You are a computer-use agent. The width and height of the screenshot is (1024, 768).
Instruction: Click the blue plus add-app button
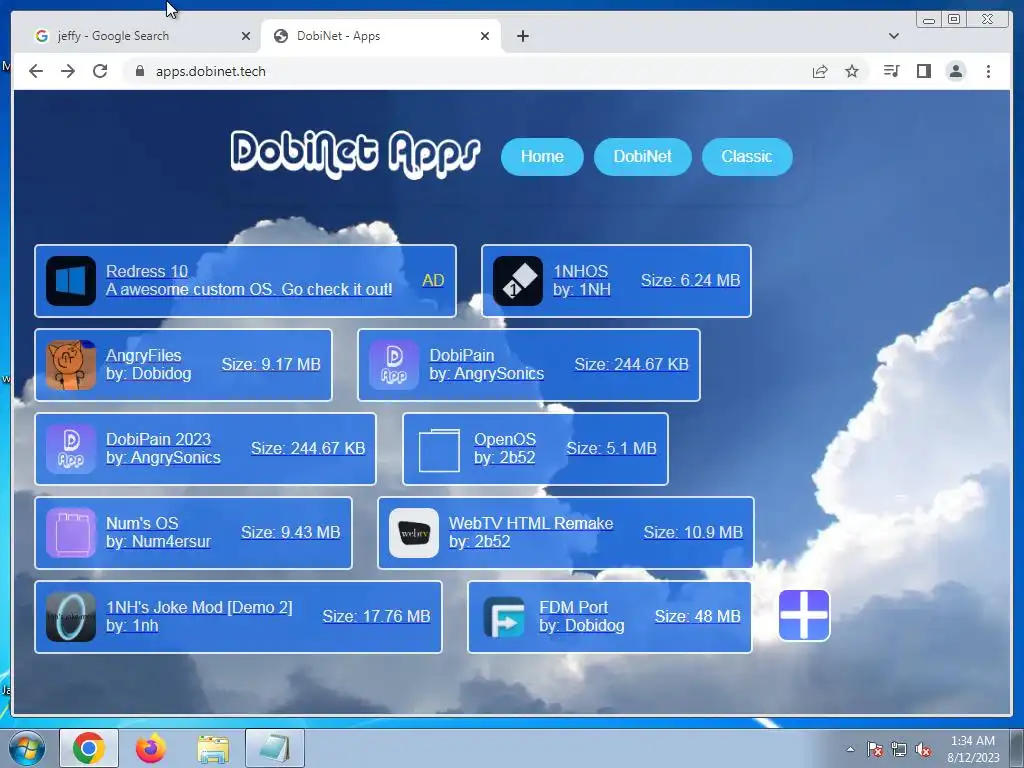coord(804,615)
